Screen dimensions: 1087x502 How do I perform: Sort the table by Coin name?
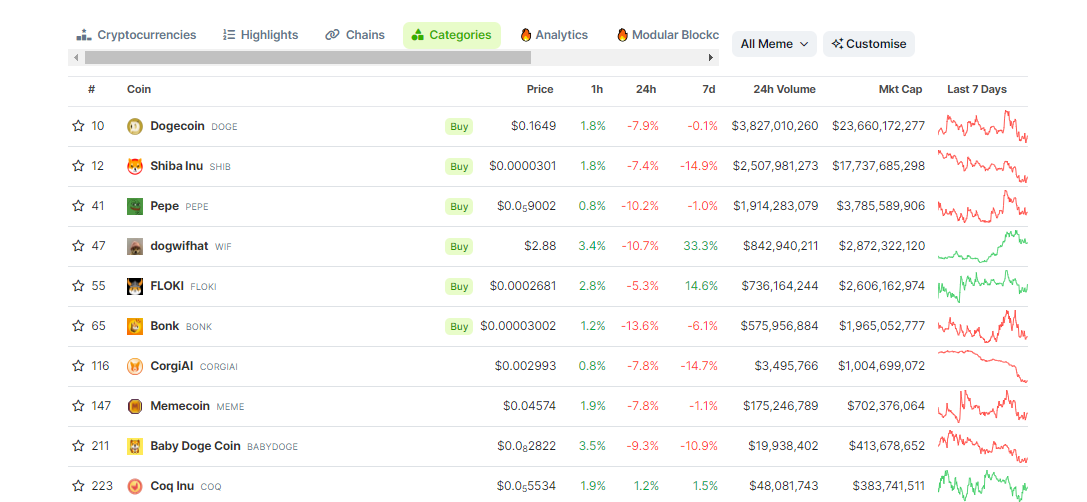tap(139, 89)
